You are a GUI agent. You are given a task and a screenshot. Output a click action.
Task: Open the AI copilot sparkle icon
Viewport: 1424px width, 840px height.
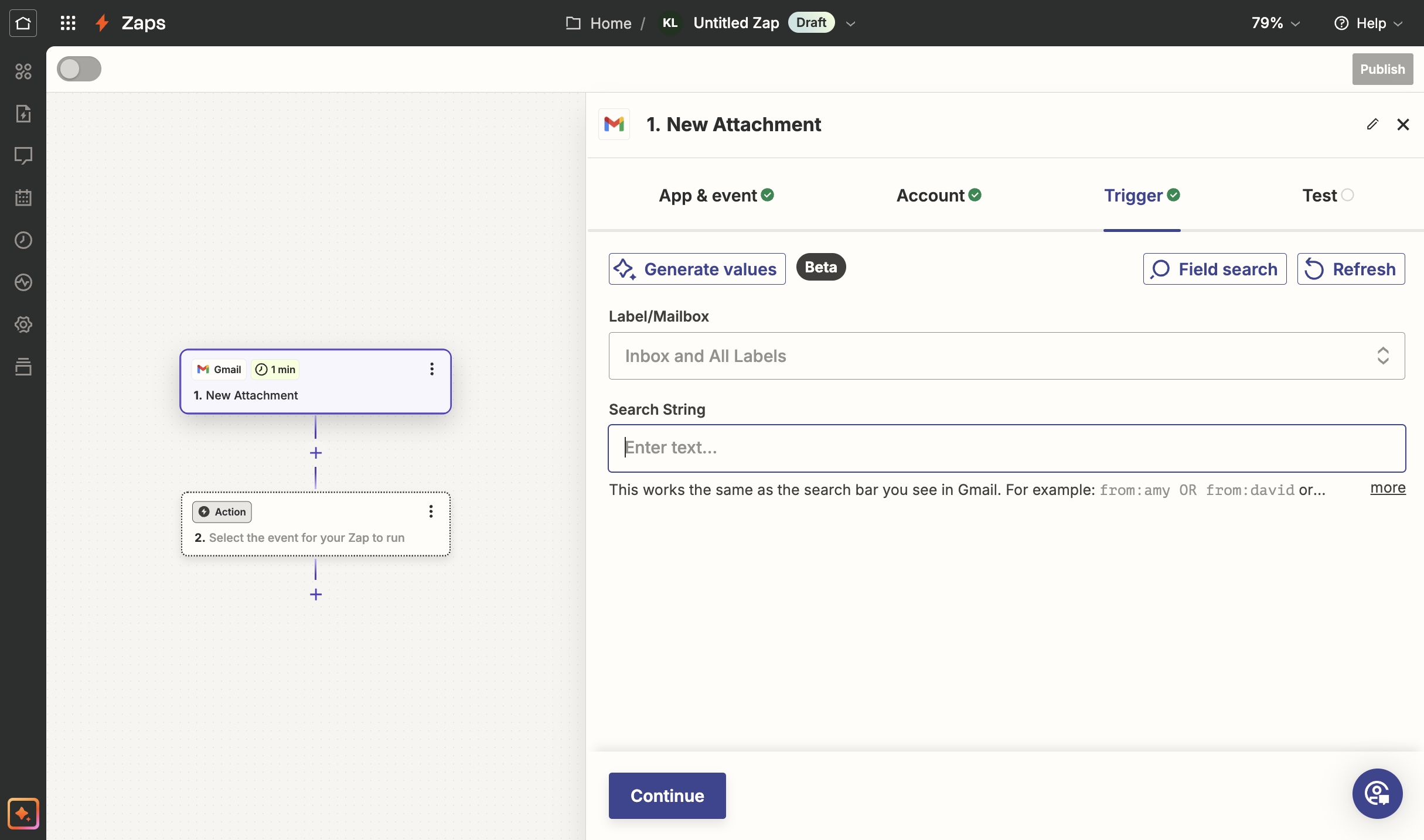pyautogui.click(x=23, y=814)
